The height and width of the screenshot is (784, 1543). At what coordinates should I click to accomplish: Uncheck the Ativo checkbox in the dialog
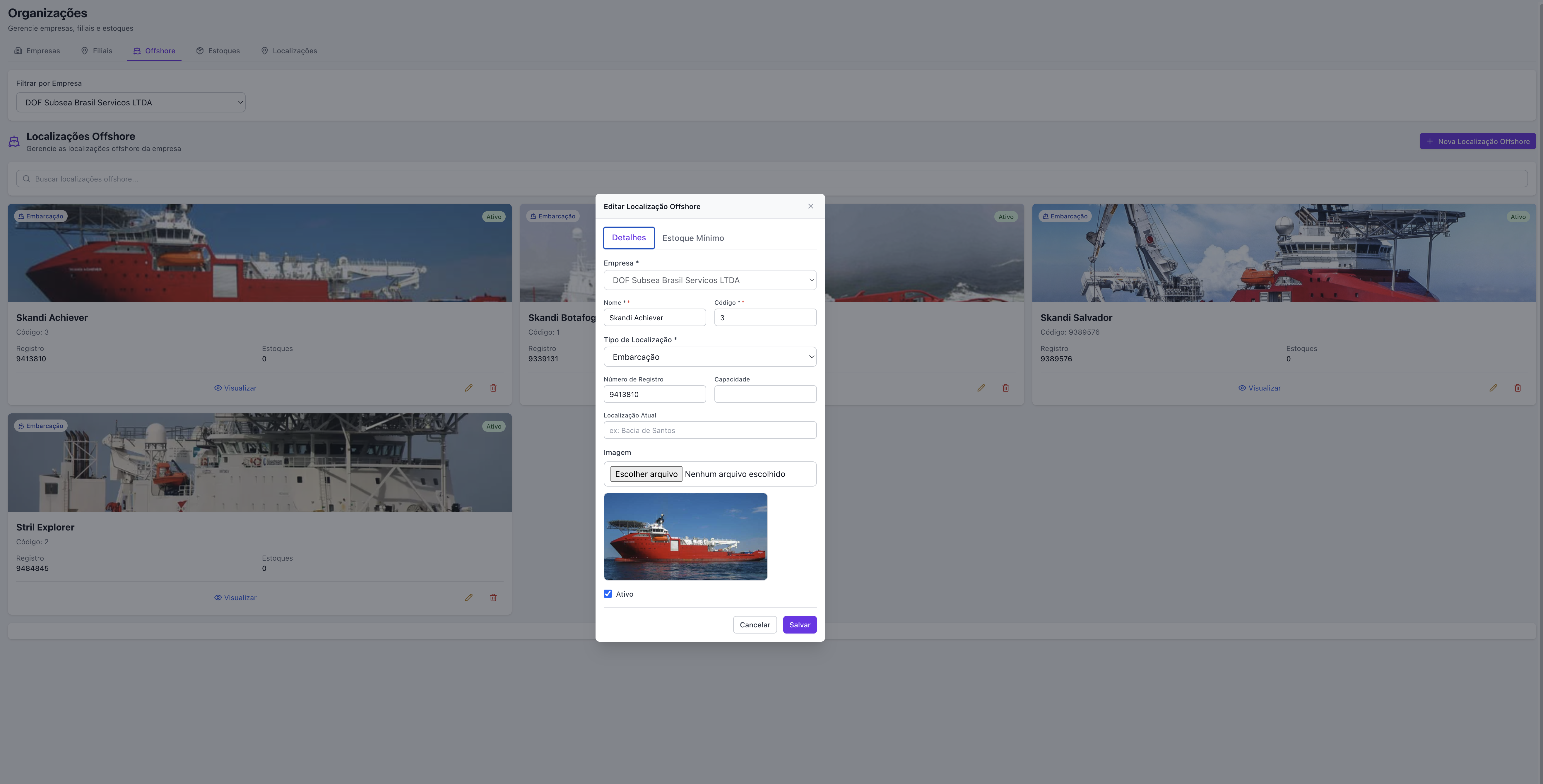(x=607, y=593)
